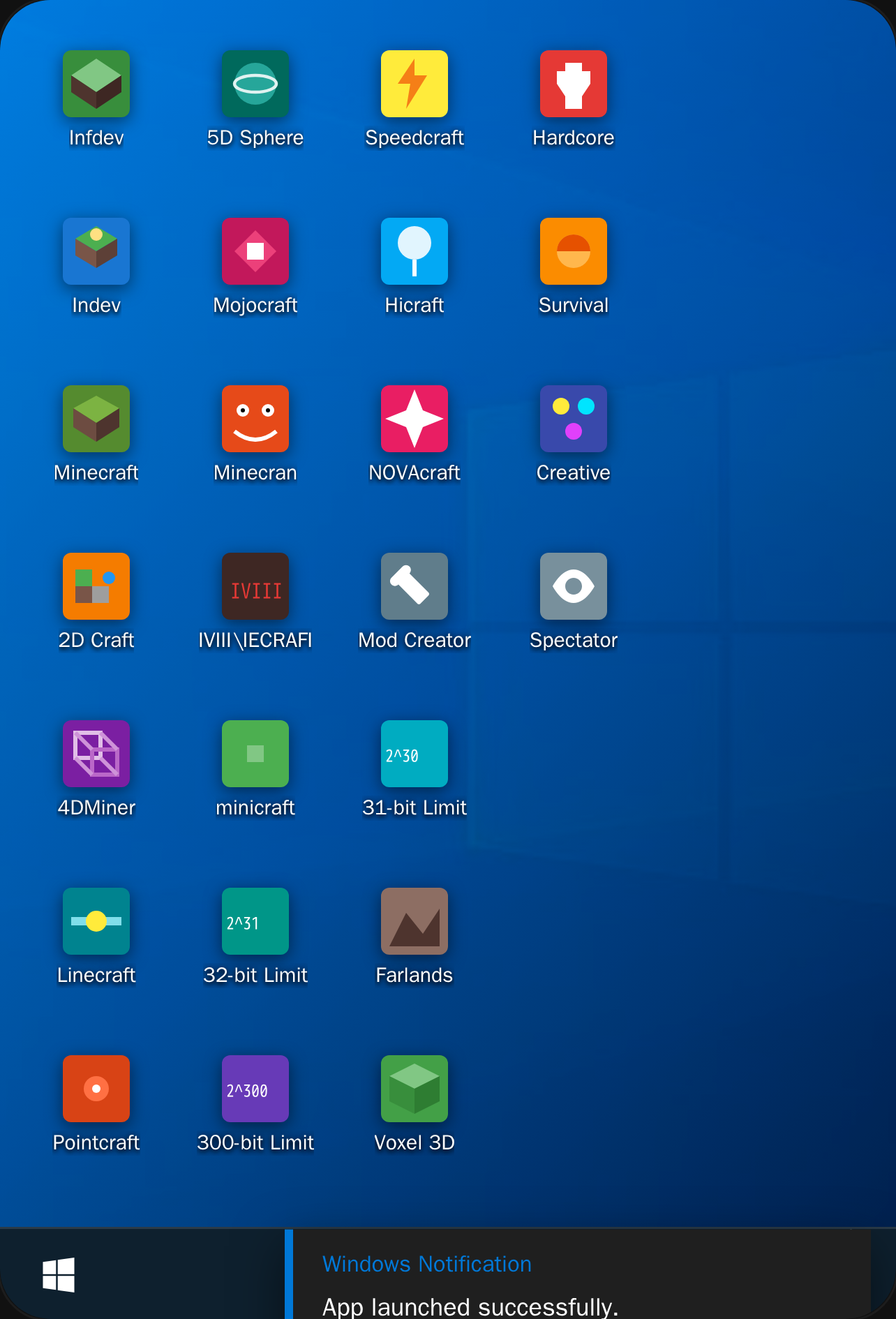
Task: Open the Indev desktop icon
Action: click(96, 251)
